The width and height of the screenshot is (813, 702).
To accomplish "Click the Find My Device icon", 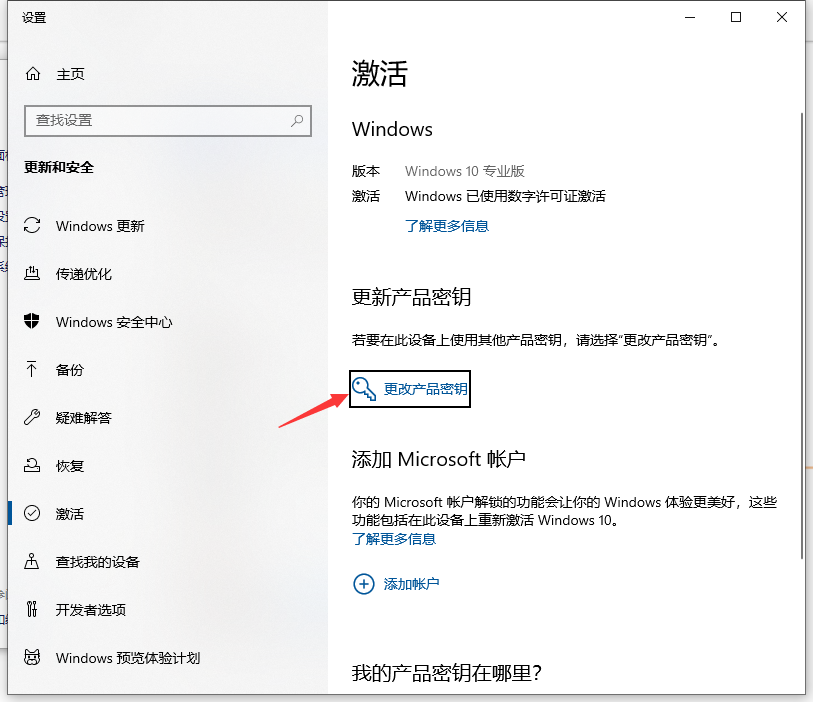I will 32,562.
